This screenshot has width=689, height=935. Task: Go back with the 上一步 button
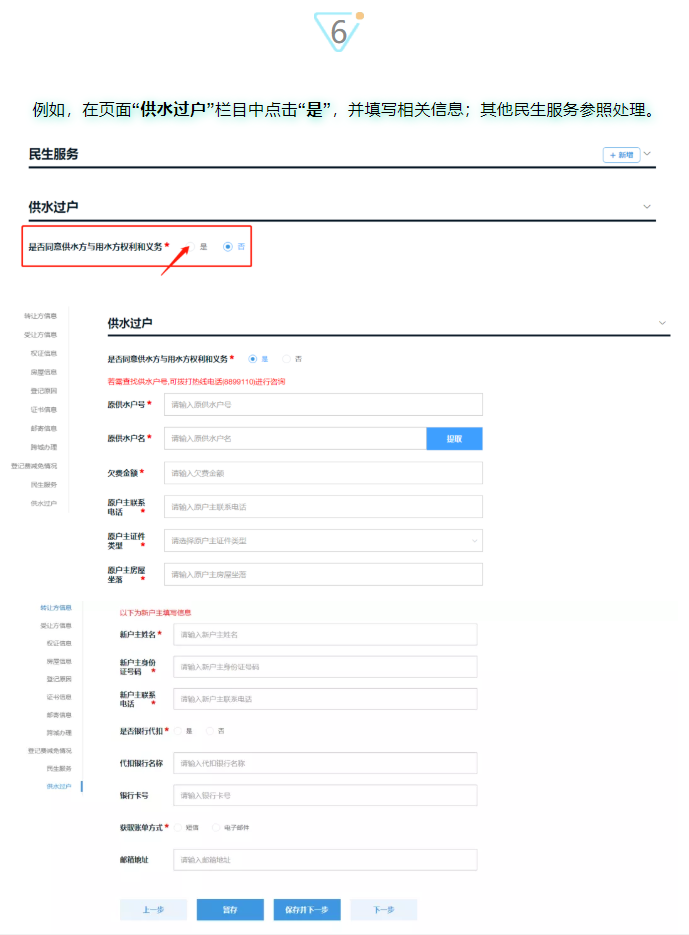(153, 910)
